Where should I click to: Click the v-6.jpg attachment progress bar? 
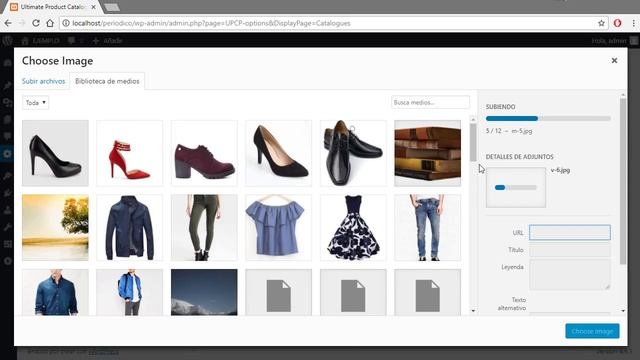coord(516,187)
